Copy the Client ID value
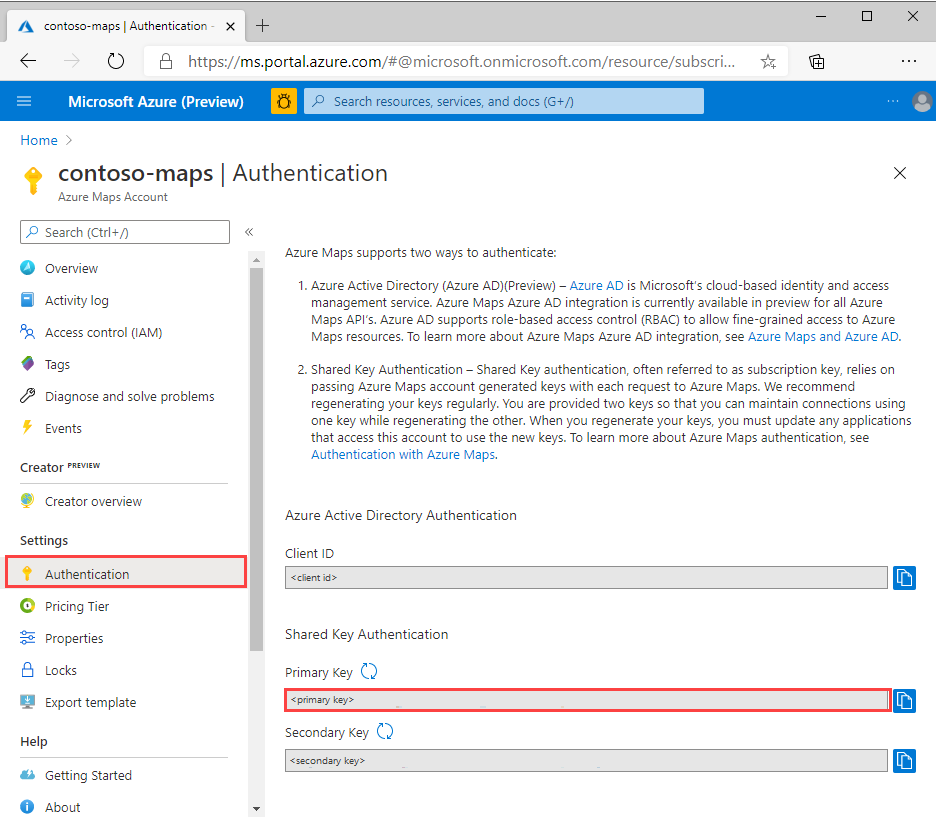The image size is (936, 817). tap(904, 578)
